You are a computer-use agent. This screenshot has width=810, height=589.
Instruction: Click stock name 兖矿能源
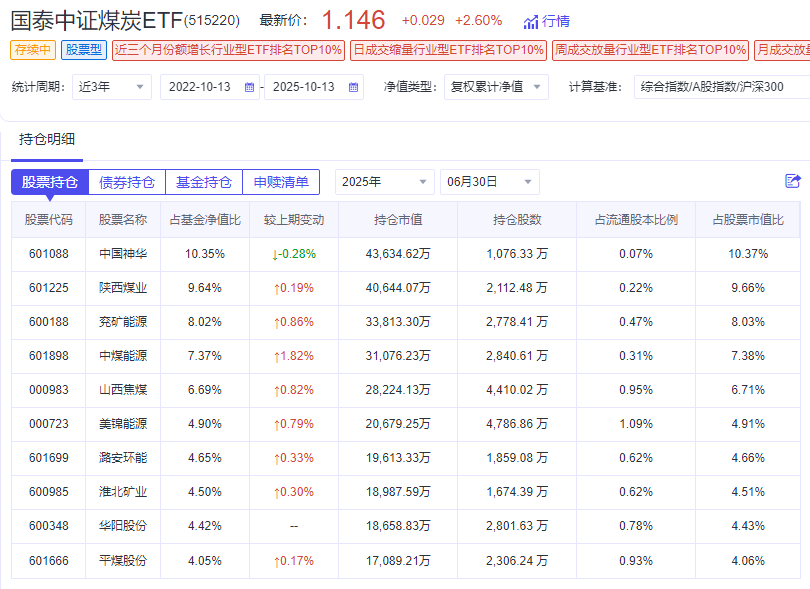123,322
